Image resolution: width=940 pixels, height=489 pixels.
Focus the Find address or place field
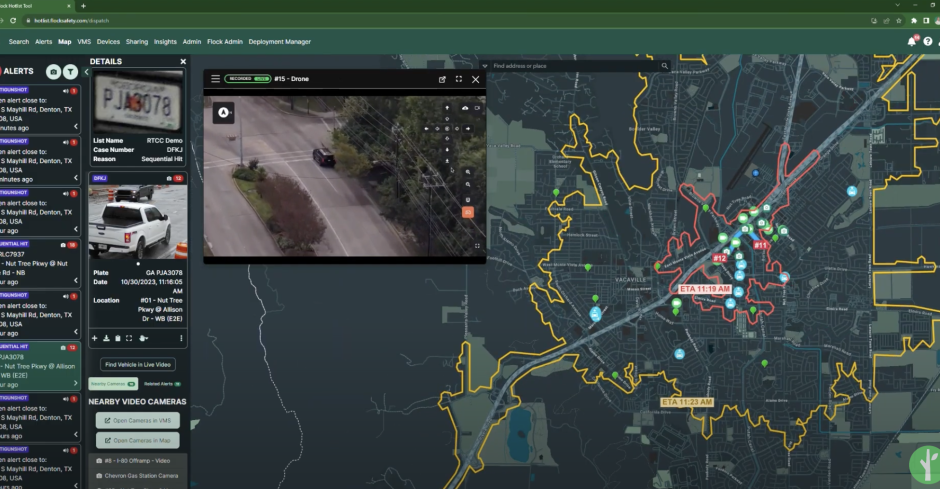pos(576,66)
